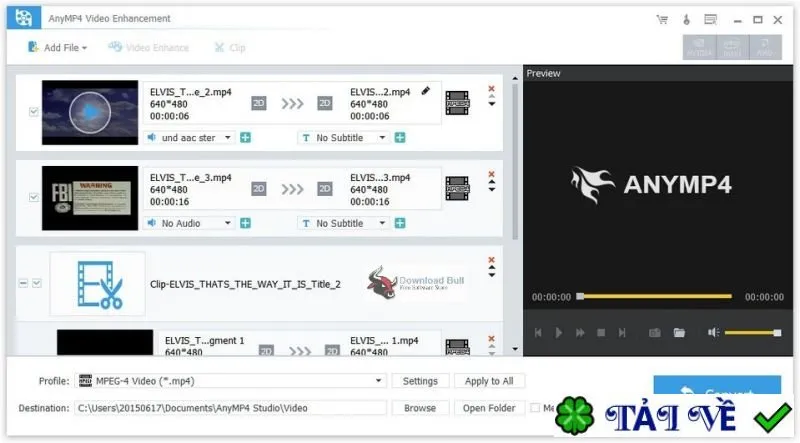This screenshot has width=800, height=443.
Task: Add audio track to ELVIS_T...e_2.mp4
Action: (x=245, y=137)
